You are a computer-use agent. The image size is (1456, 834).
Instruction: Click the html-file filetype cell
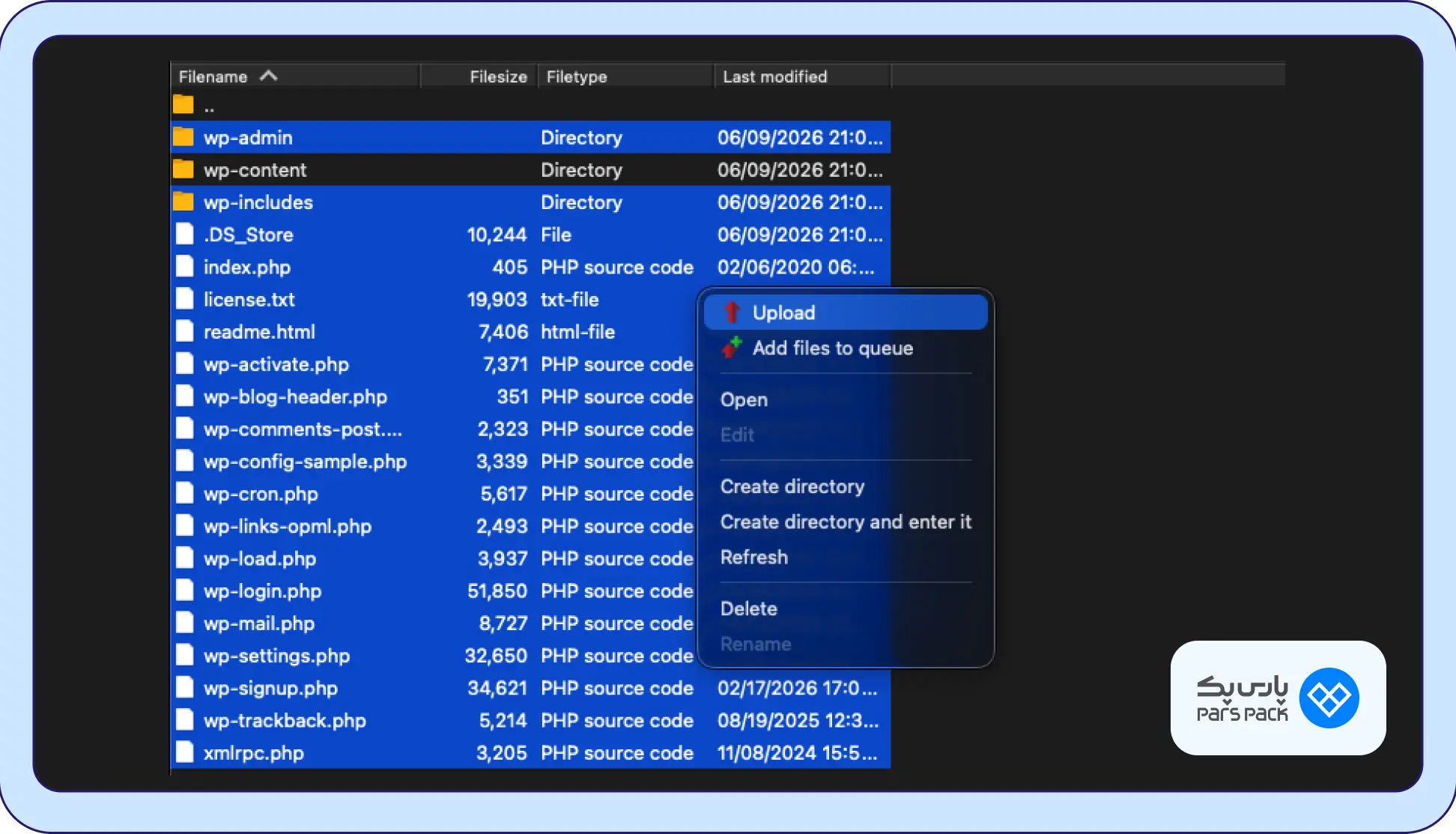pyautogui.click(x=577, y=331)
